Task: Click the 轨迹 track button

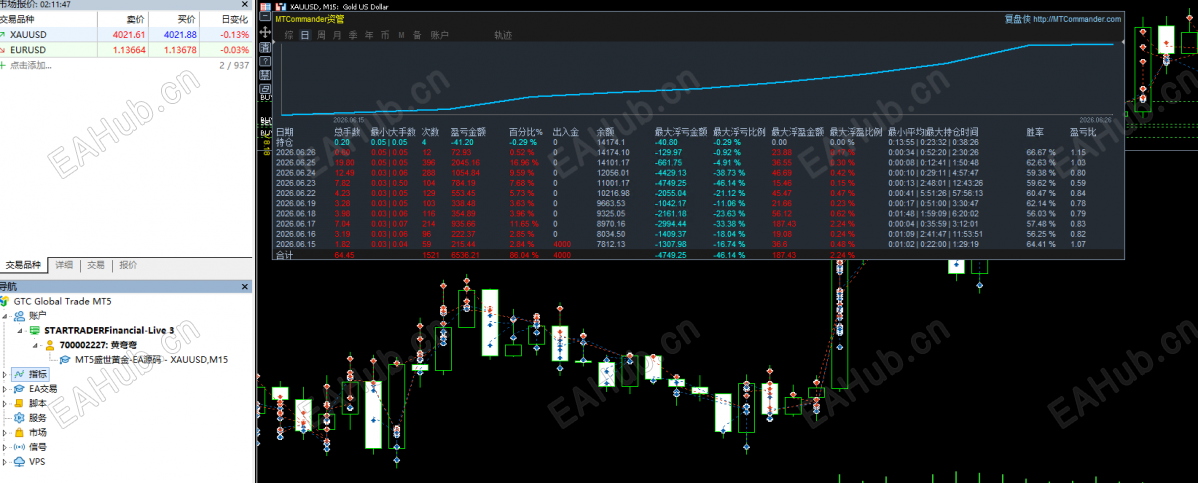Action: click(503, 35)
